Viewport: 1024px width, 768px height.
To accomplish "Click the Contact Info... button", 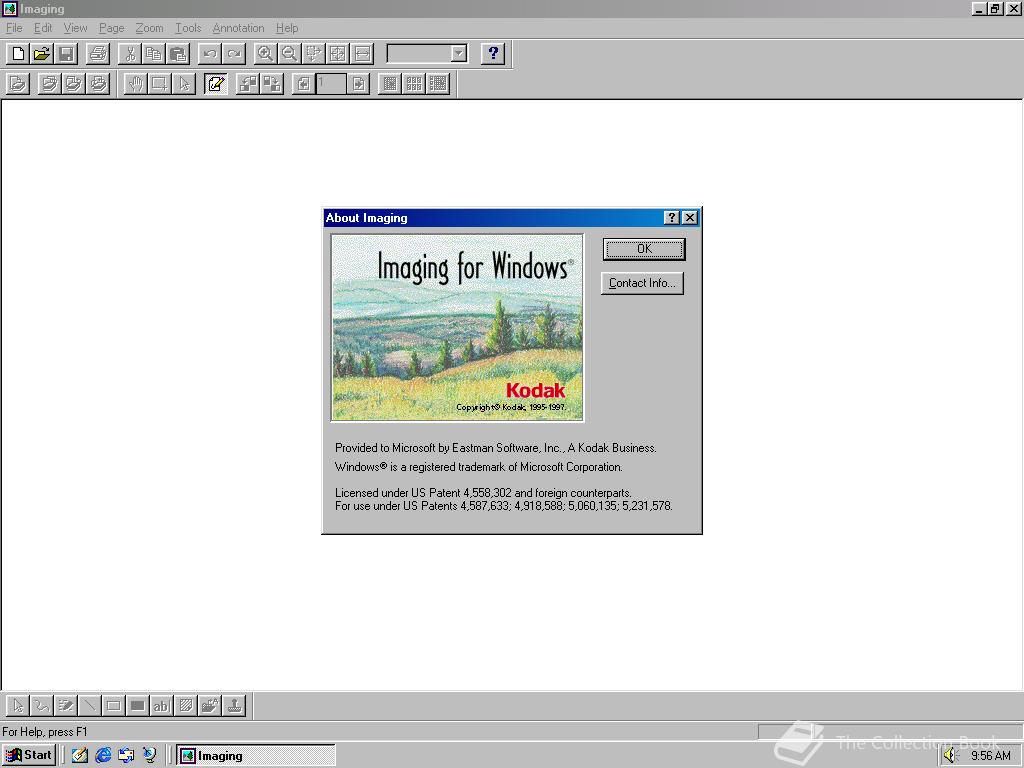I will coord(642,283).
